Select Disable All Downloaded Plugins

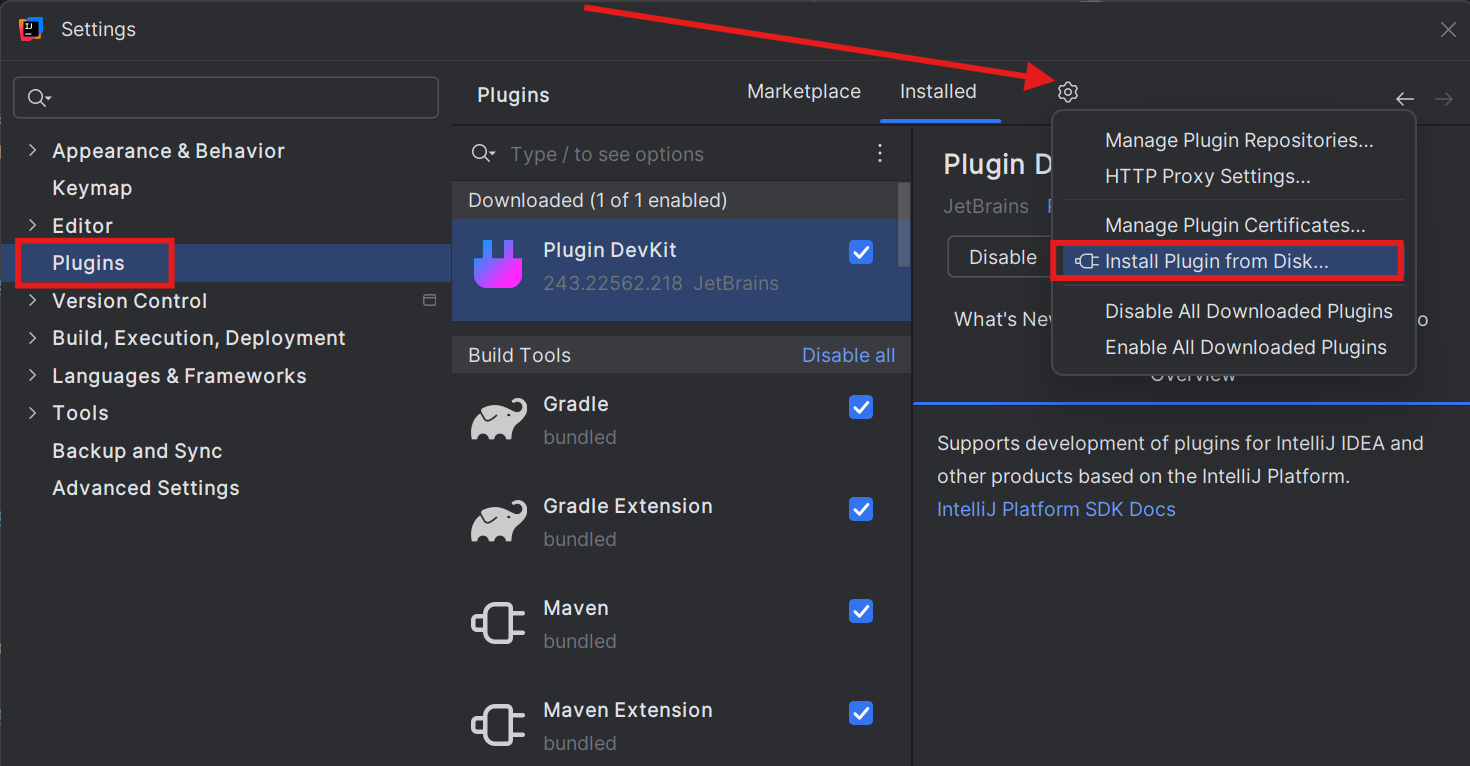[x=1249, y=311]
